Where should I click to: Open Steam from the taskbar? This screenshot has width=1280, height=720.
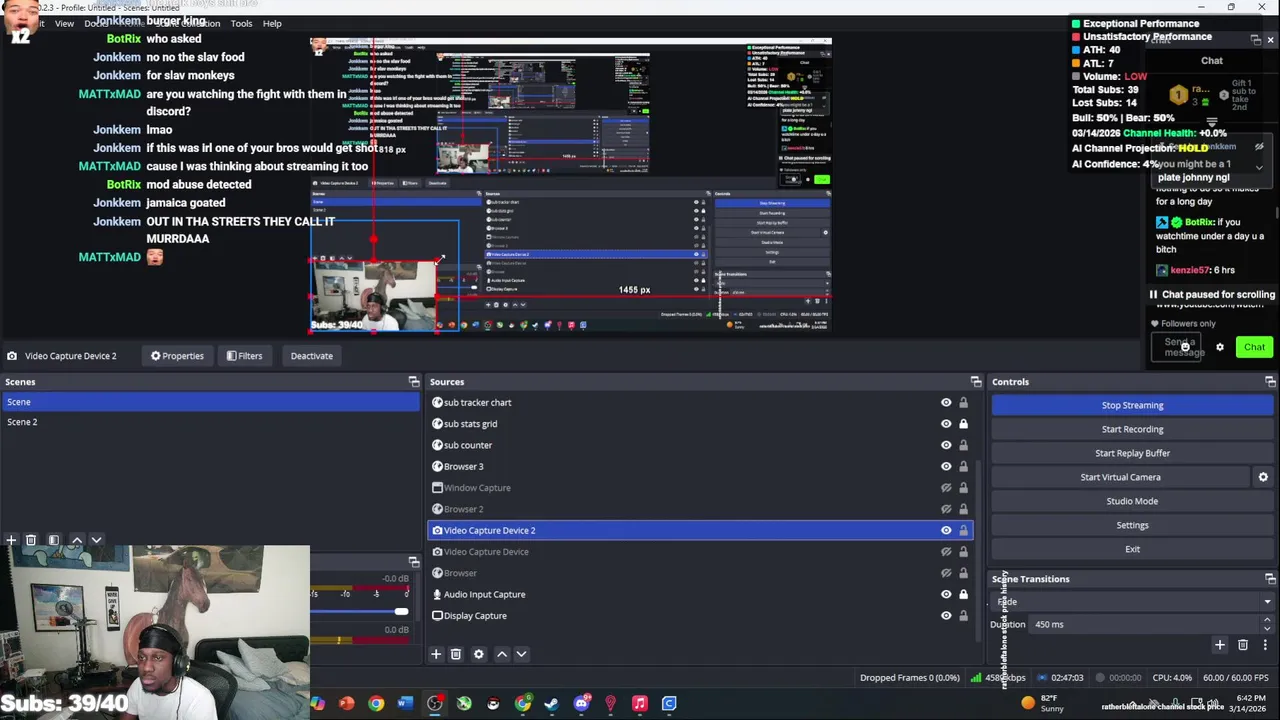click(552, 704)
